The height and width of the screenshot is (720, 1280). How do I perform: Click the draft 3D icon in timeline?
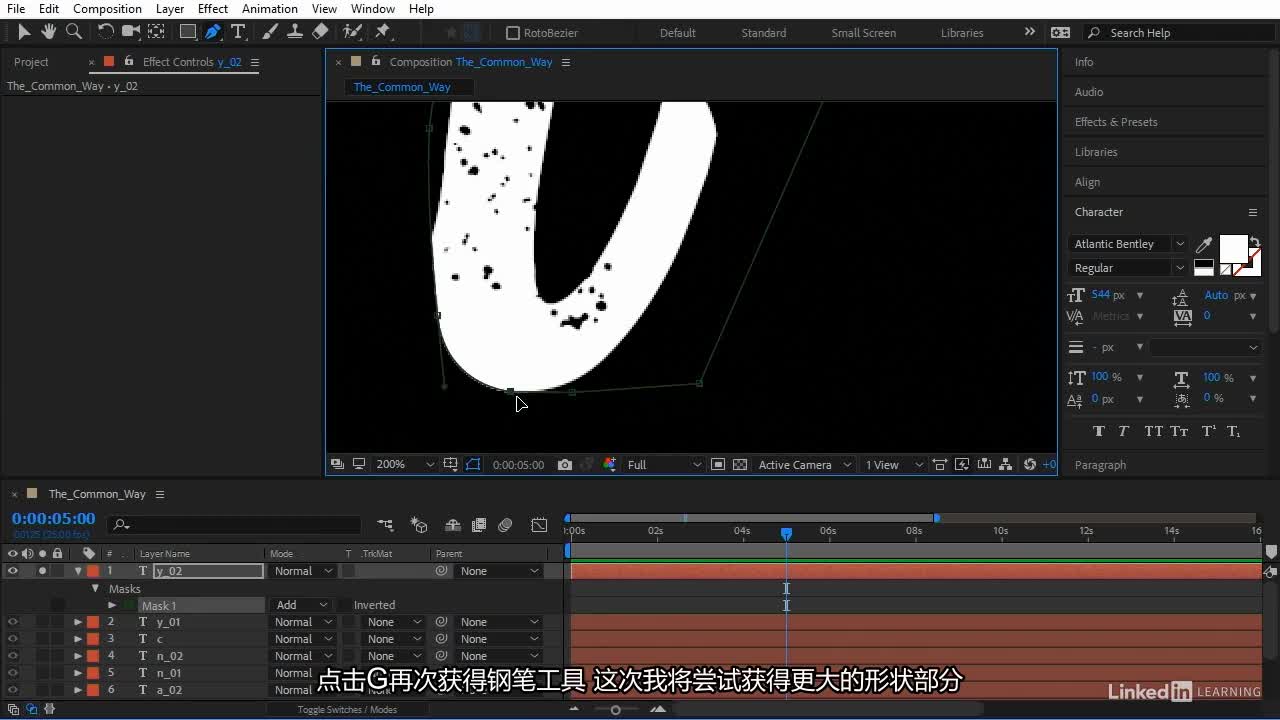point(419,525)
